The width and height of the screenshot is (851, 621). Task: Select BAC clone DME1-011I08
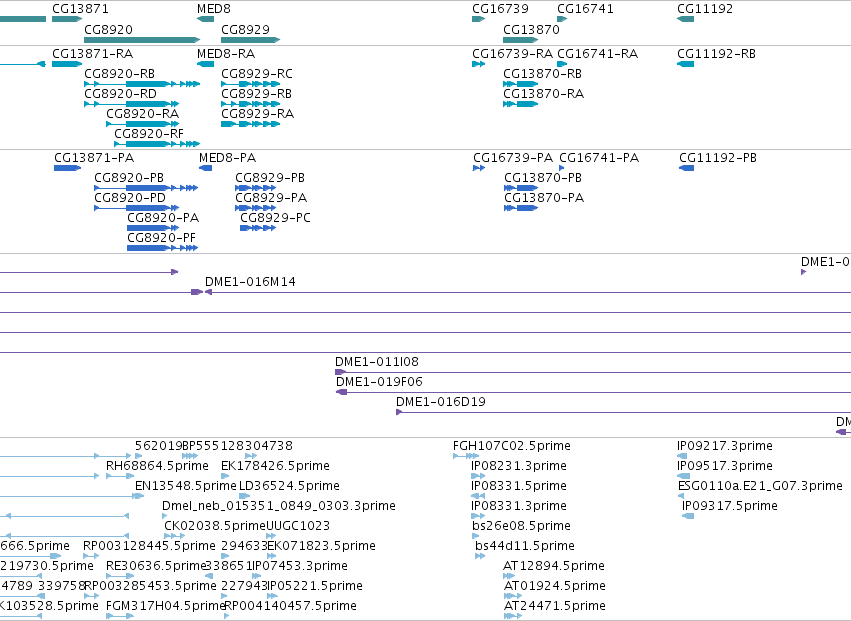pos(377,362)
